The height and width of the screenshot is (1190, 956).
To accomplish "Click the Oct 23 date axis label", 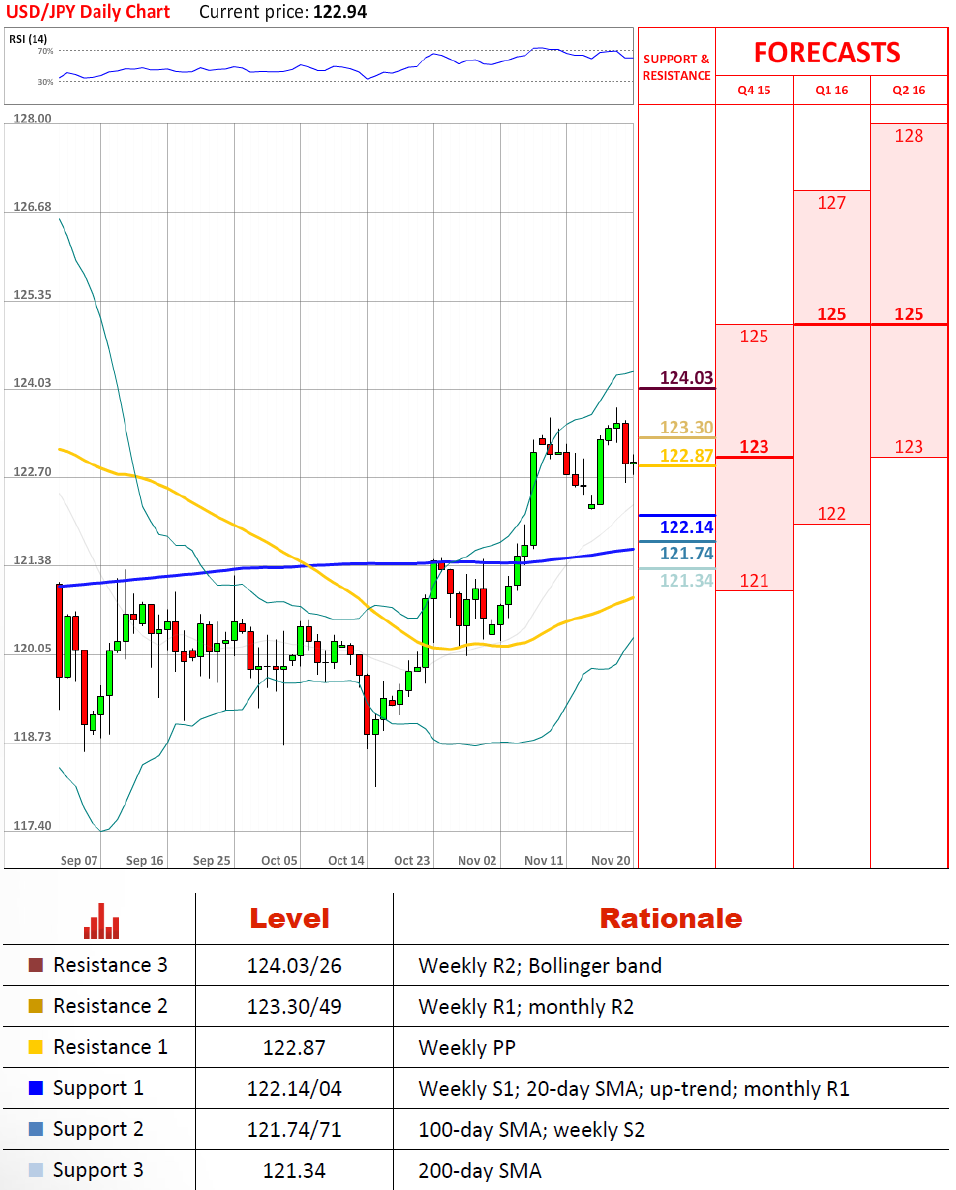I will [x=412, y=860].
